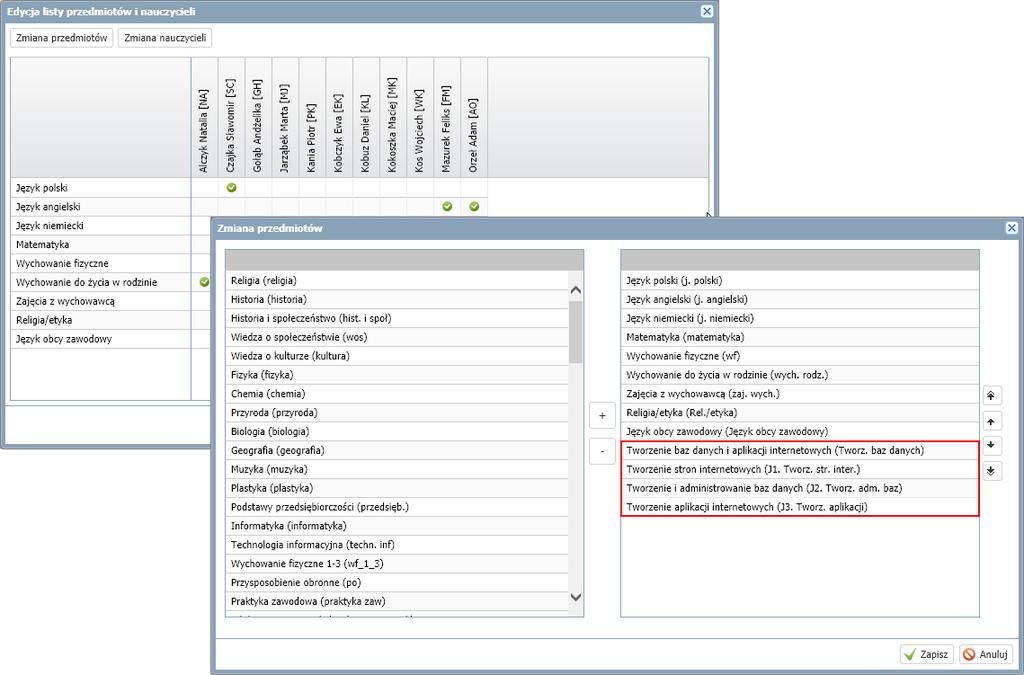
Task: Click the scroll-down arrow of subjects list
Action: tap(575, 597)
